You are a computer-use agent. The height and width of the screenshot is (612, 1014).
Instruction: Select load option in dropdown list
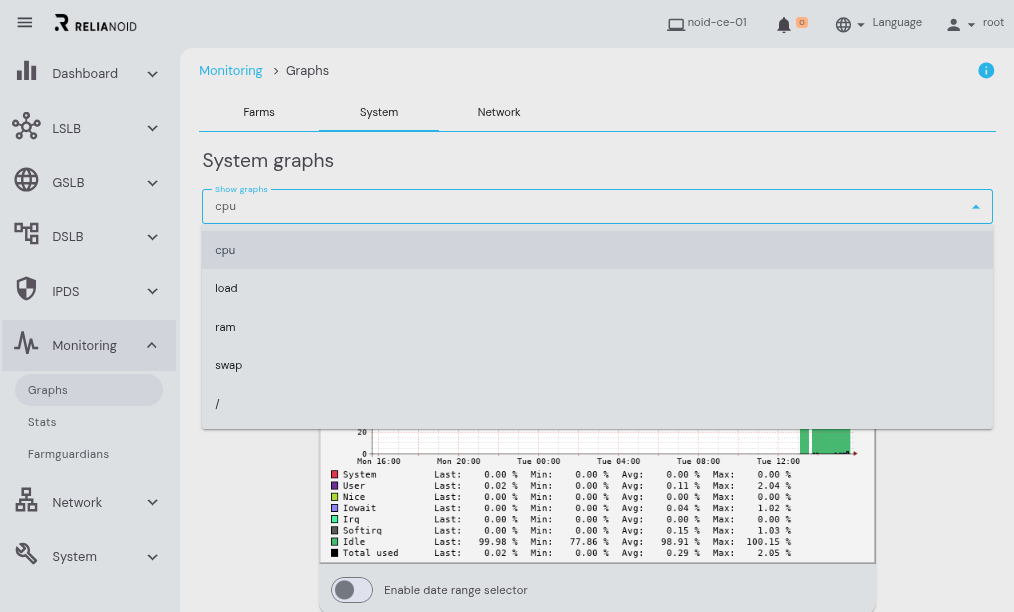click(x=597, y=288)
